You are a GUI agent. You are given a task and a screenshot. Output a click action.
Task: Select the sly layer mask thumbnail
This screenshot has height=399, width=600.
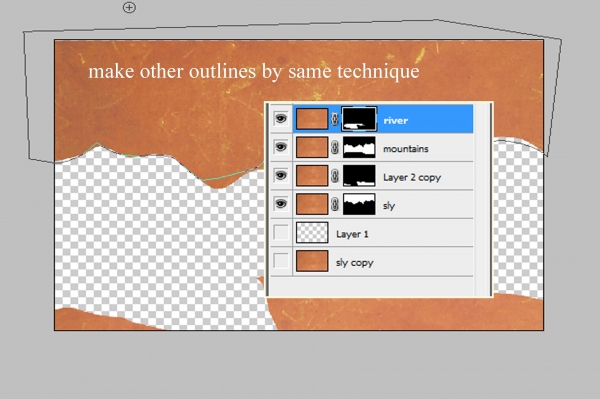359,204
